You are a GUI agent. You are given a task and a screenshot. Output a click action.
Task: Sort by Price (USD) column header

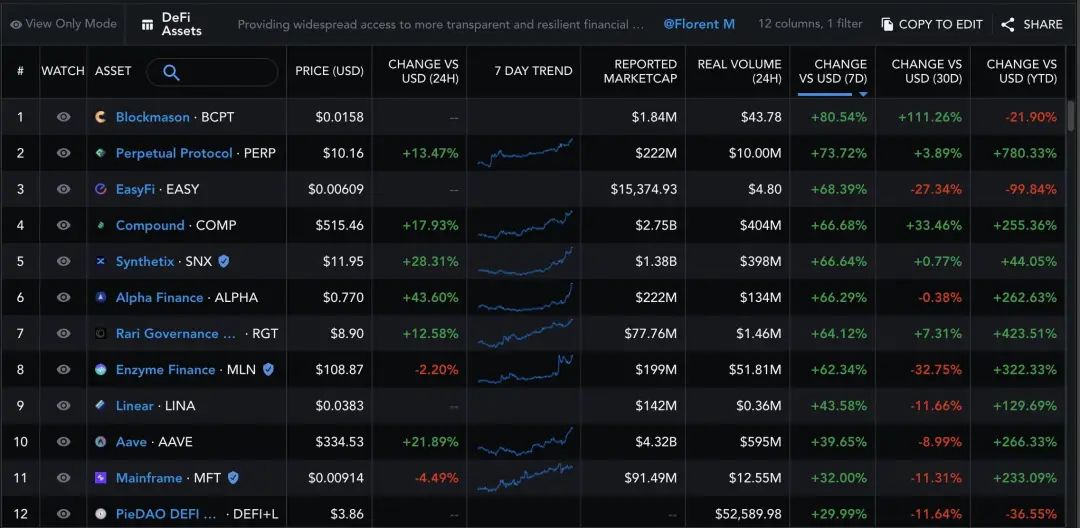[329, 71]
